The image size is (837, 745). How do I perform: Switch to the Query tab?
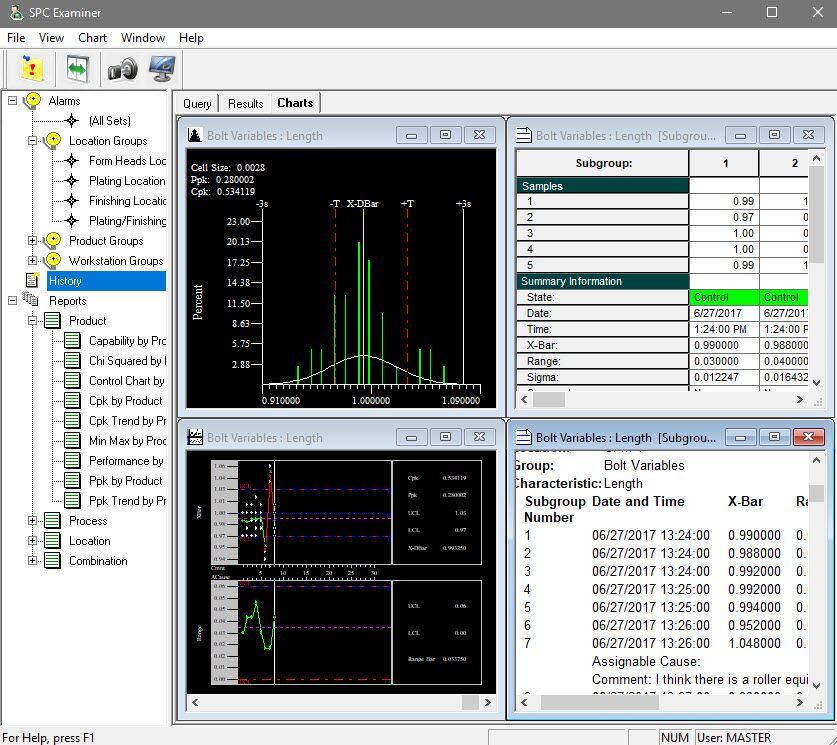(197, 103)
